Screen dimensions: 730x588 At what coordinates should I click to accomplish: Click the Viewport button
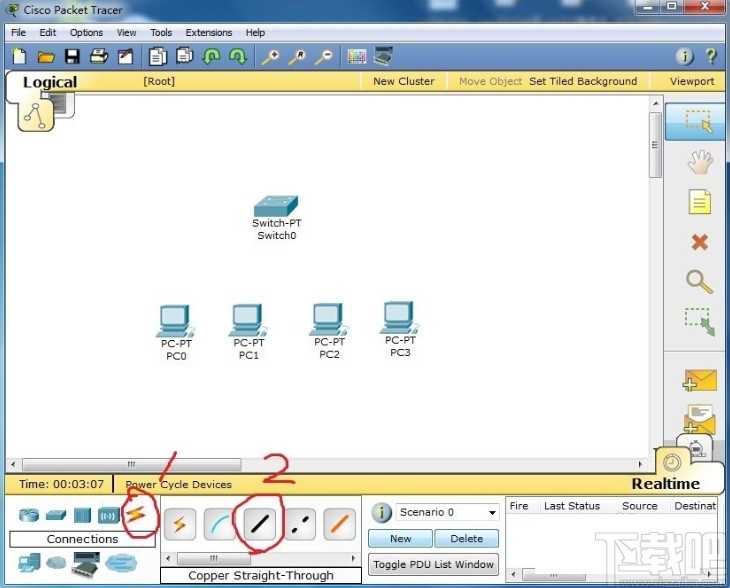pyautogui.click(x=692, y=81)
